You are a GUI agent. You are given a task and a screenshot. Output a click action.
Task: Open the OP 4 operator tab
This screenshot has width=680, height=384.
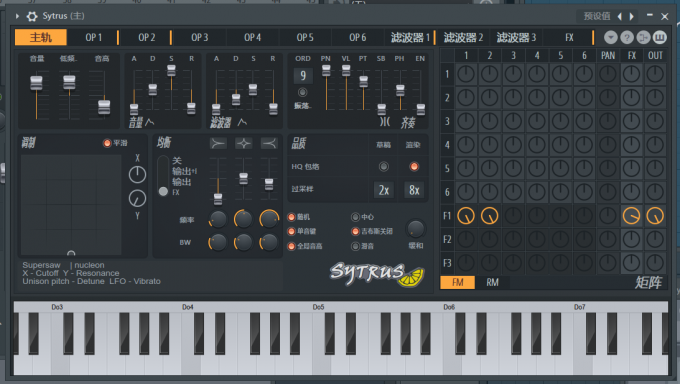(252, 37)
